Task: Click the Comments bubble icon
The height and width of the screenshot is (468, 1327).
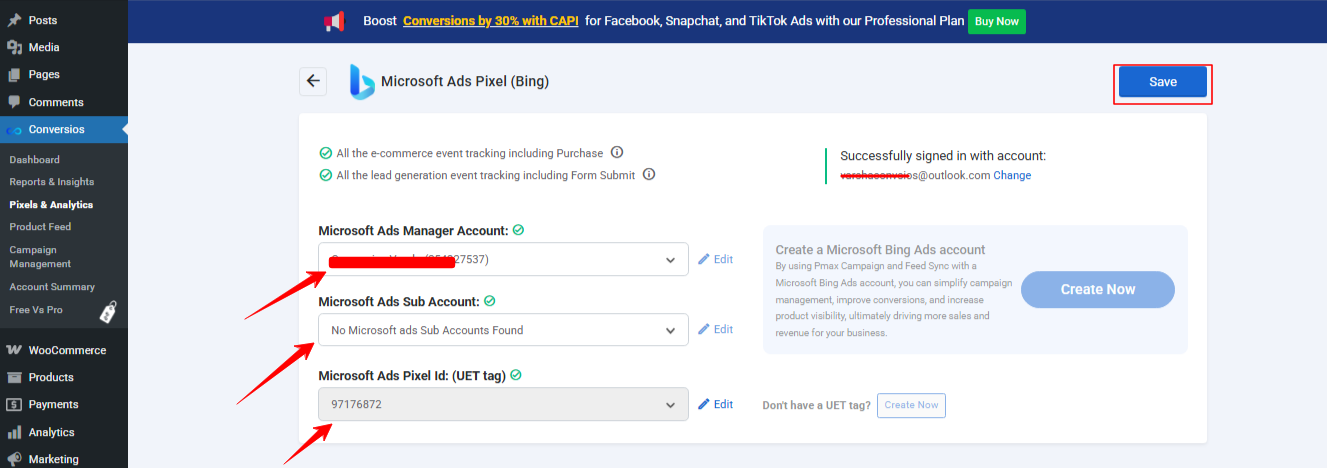Action: click(x=14, y=102)
